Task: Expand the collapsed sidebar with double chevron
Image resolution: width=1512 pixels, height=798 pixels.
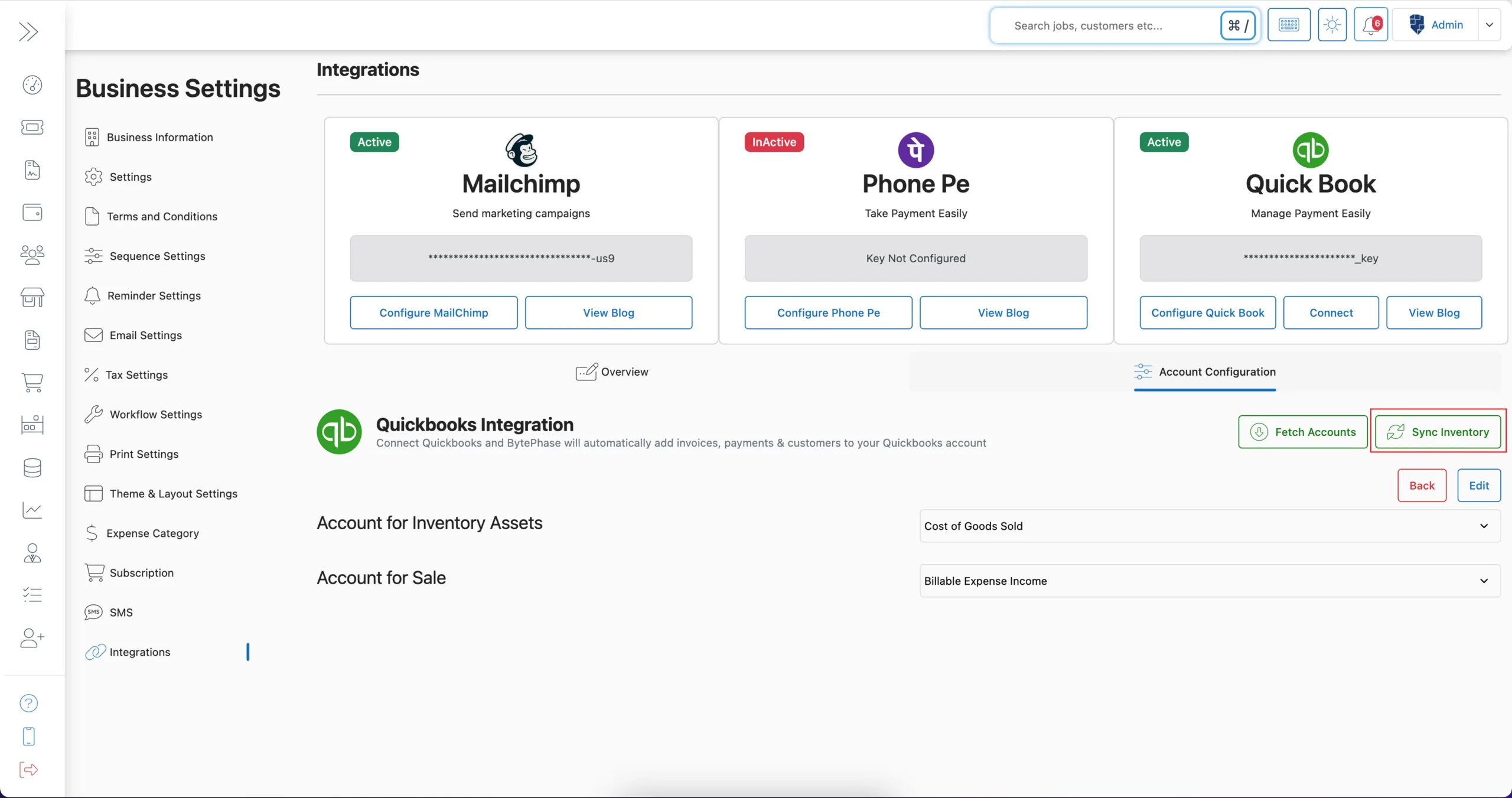Action: (x=28, y=31)
